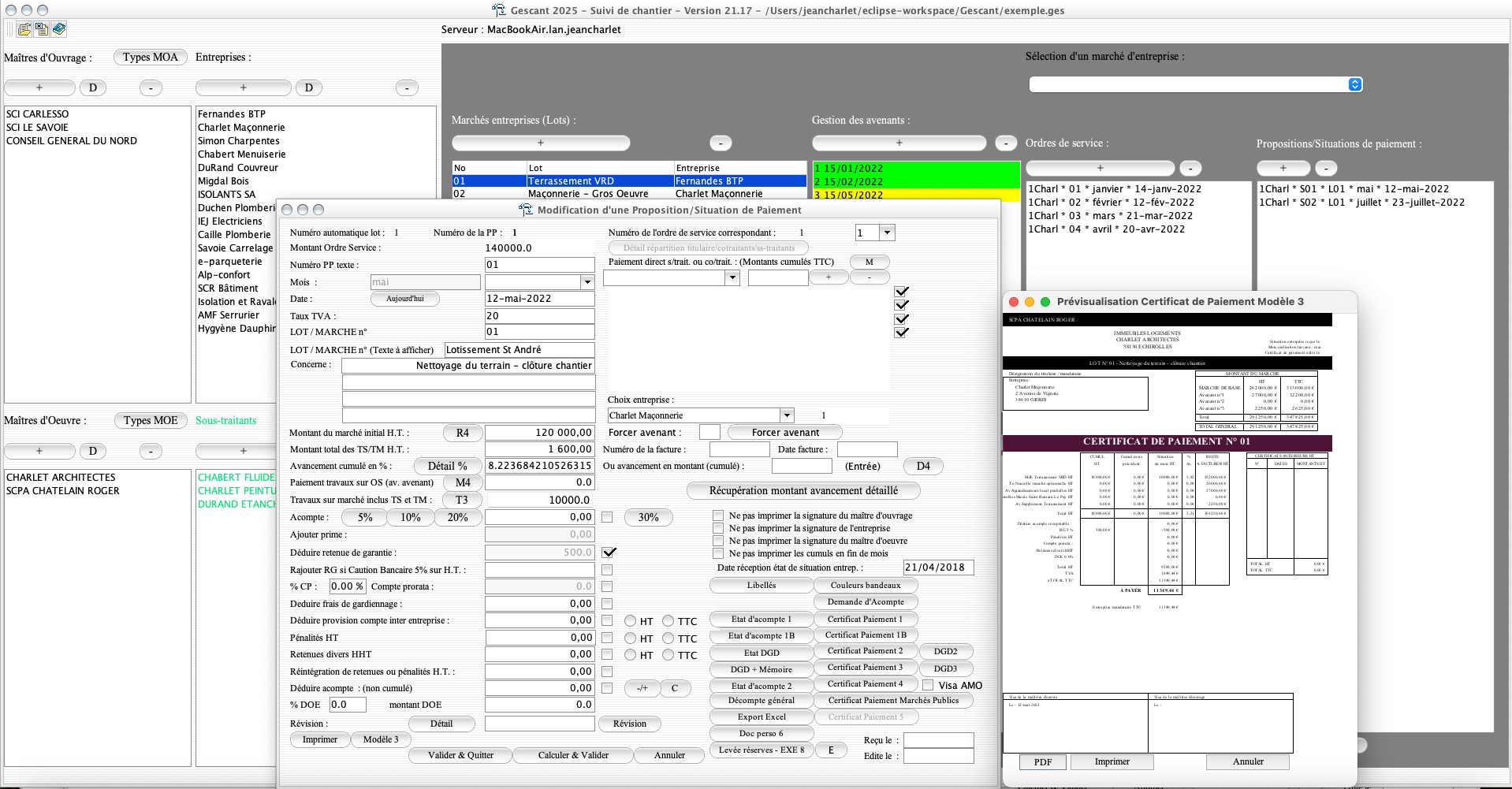Click the Modèle 3 button
Image resolution: width=1512 pixels, height=789 pixels.
[381, 739]
